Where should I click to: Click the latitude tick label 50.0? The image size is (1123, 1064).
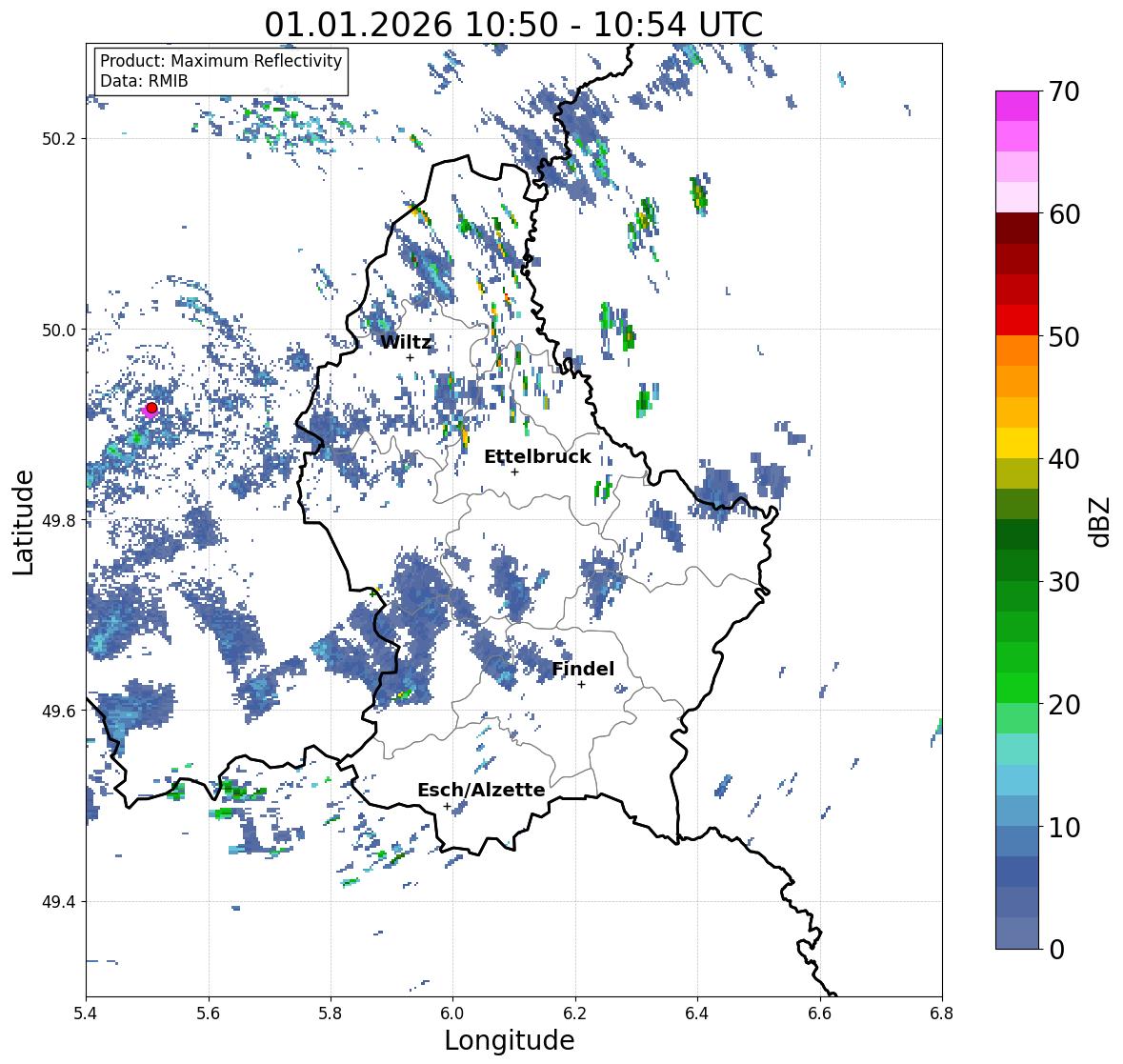tap(59, 331)
